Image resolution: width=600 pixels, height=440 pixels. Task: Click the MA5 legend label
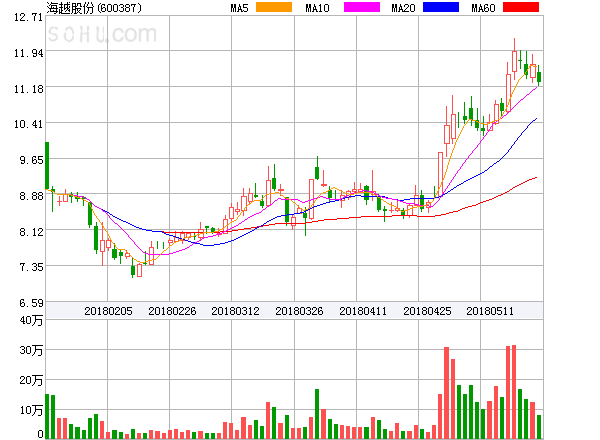(x=239, y=8)
